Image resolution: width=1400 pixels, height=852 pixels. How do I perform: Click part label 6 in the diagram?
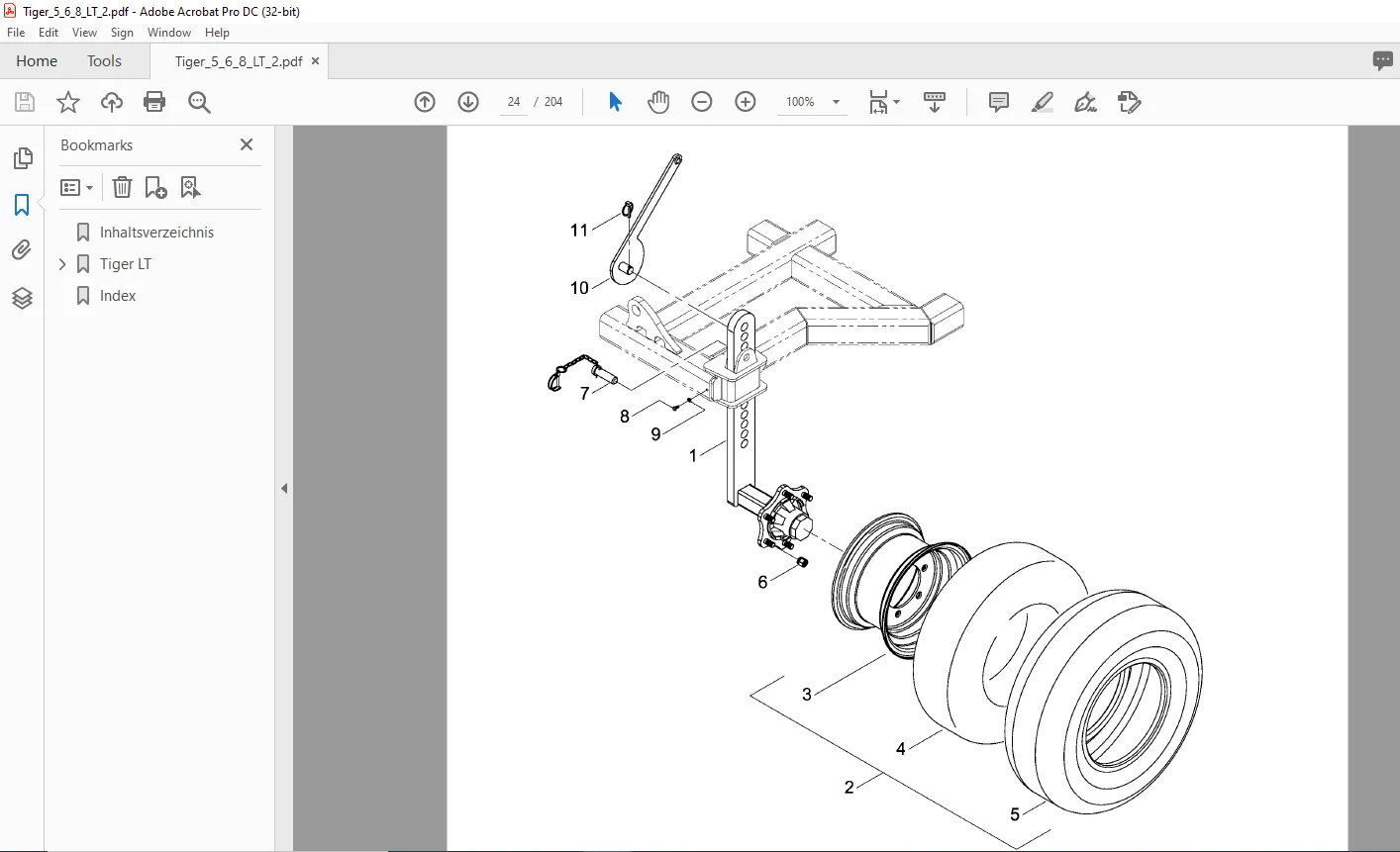(x=762, y=583)
